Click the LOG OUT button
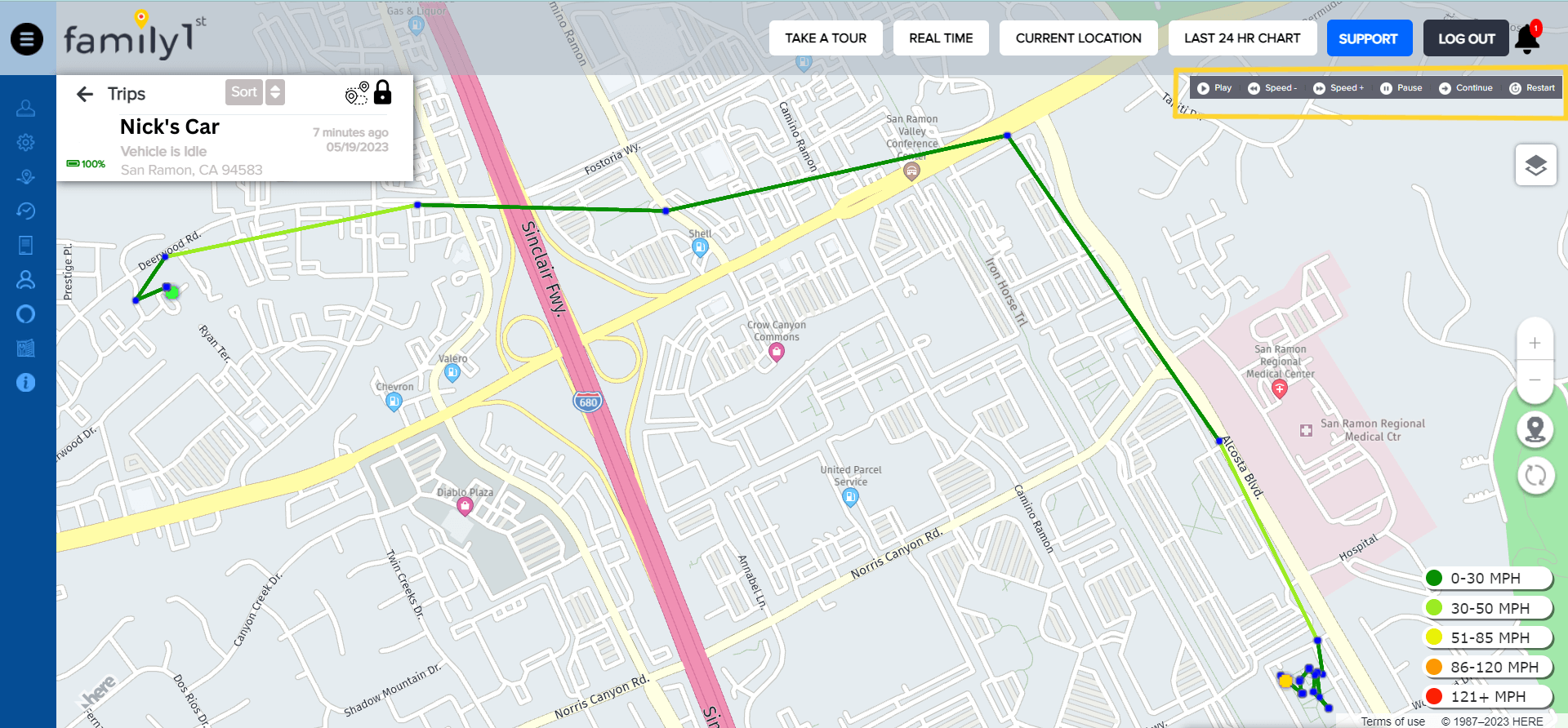The image size is (1568, 728). coord(1466,38)
